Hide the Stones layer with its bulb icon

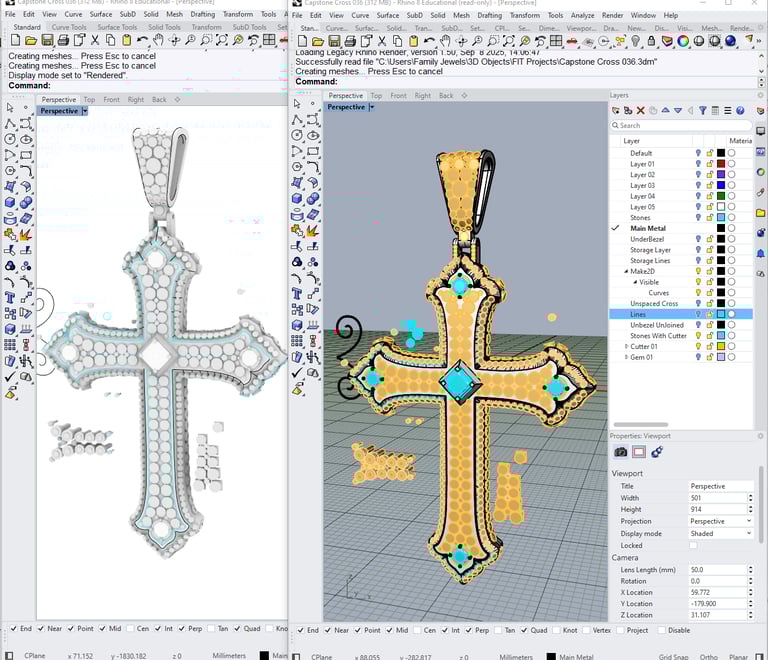[698, 217]
